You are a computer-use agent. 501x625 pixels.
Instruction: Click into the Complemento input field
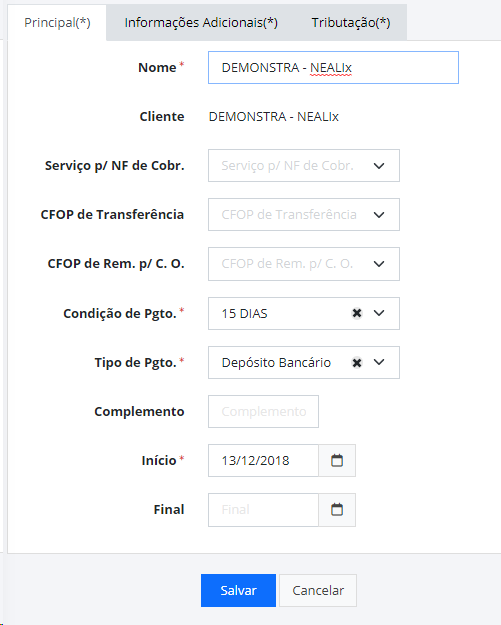coord(263,411)
